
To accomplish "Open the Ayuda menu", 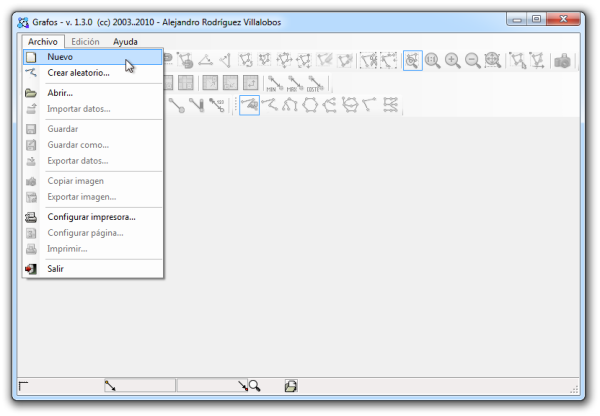I will (x=125, y=42).
